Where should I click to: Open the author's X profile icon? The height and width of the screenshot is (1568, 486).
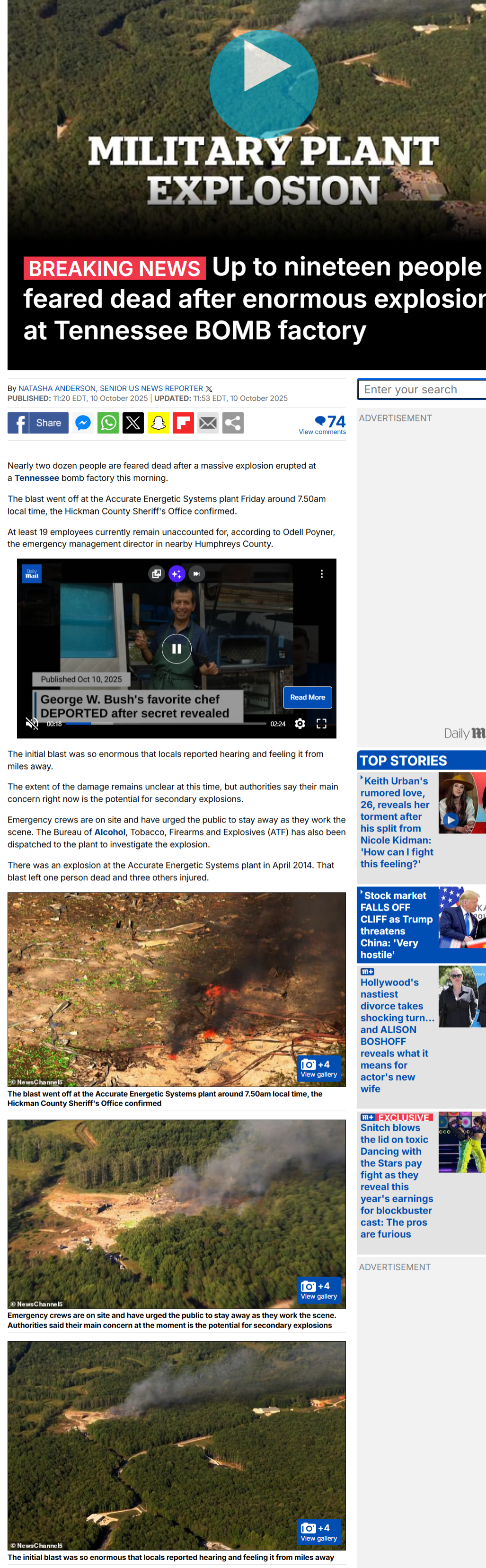point(209,389)
